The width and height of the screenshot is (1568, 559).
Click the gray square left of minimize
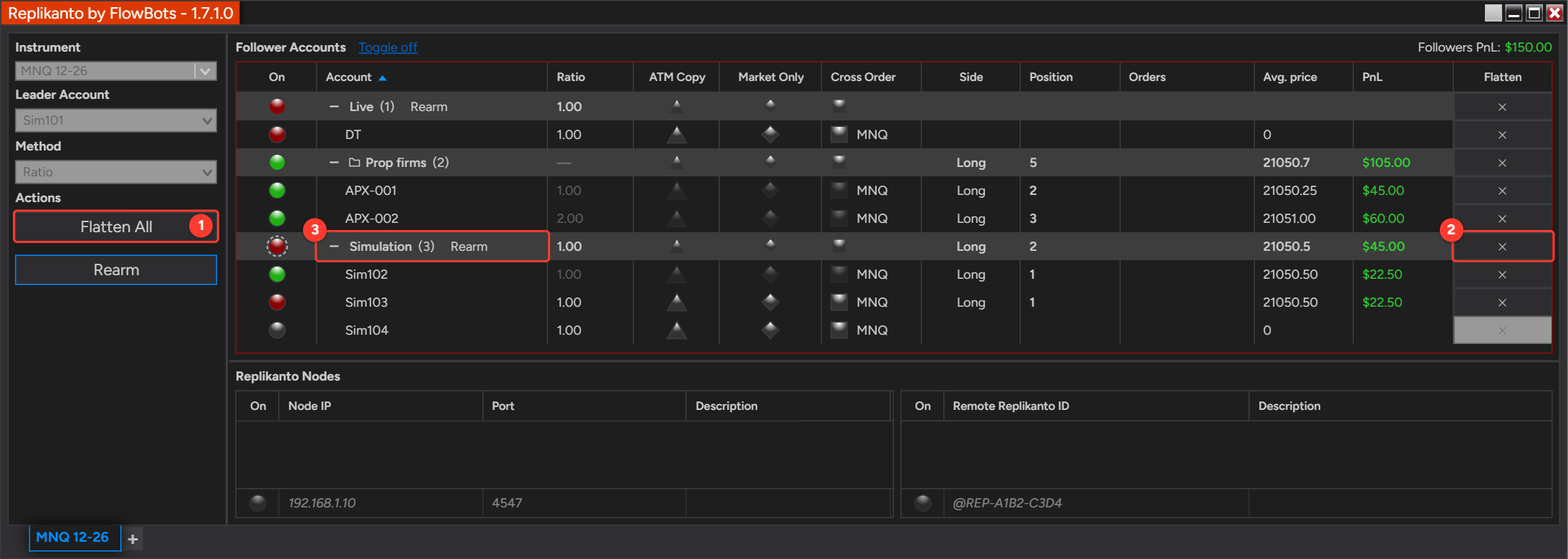pos(1494,13)
